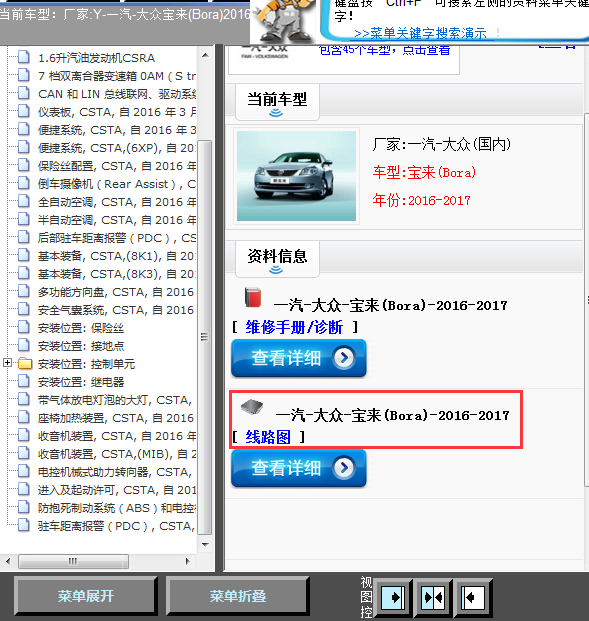
Task: Click document icon beside 安装位置: 继电器
Action: [x=24, y=381]
